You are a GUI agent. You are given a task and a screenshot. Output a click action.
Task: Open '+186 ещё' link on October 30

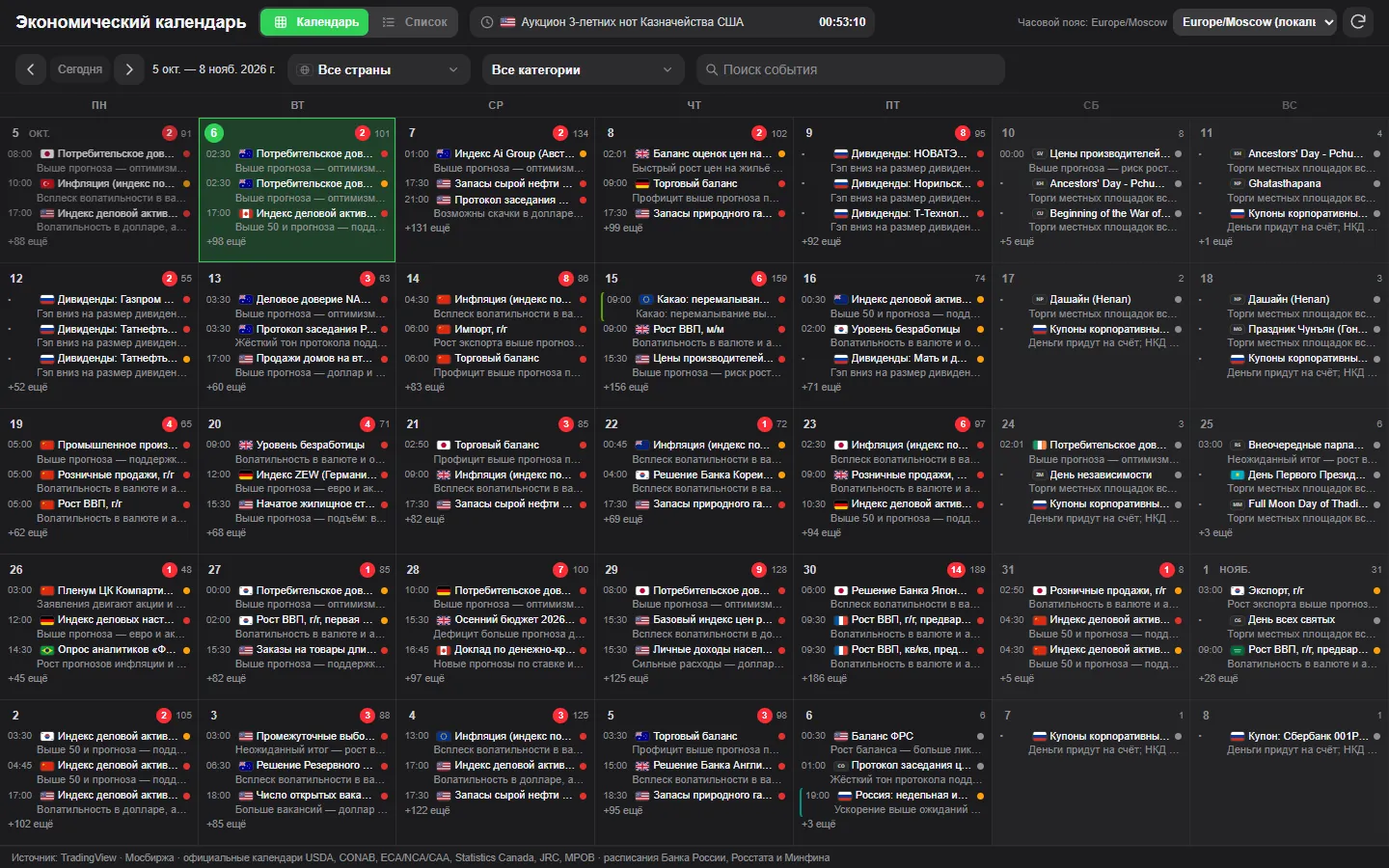[824, 679]
